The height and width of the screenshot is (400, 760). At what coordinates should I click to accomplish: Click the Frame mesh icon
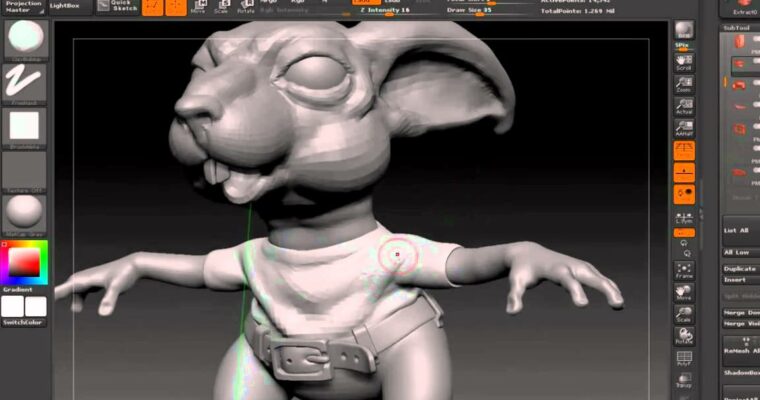(x=684, y=271)
